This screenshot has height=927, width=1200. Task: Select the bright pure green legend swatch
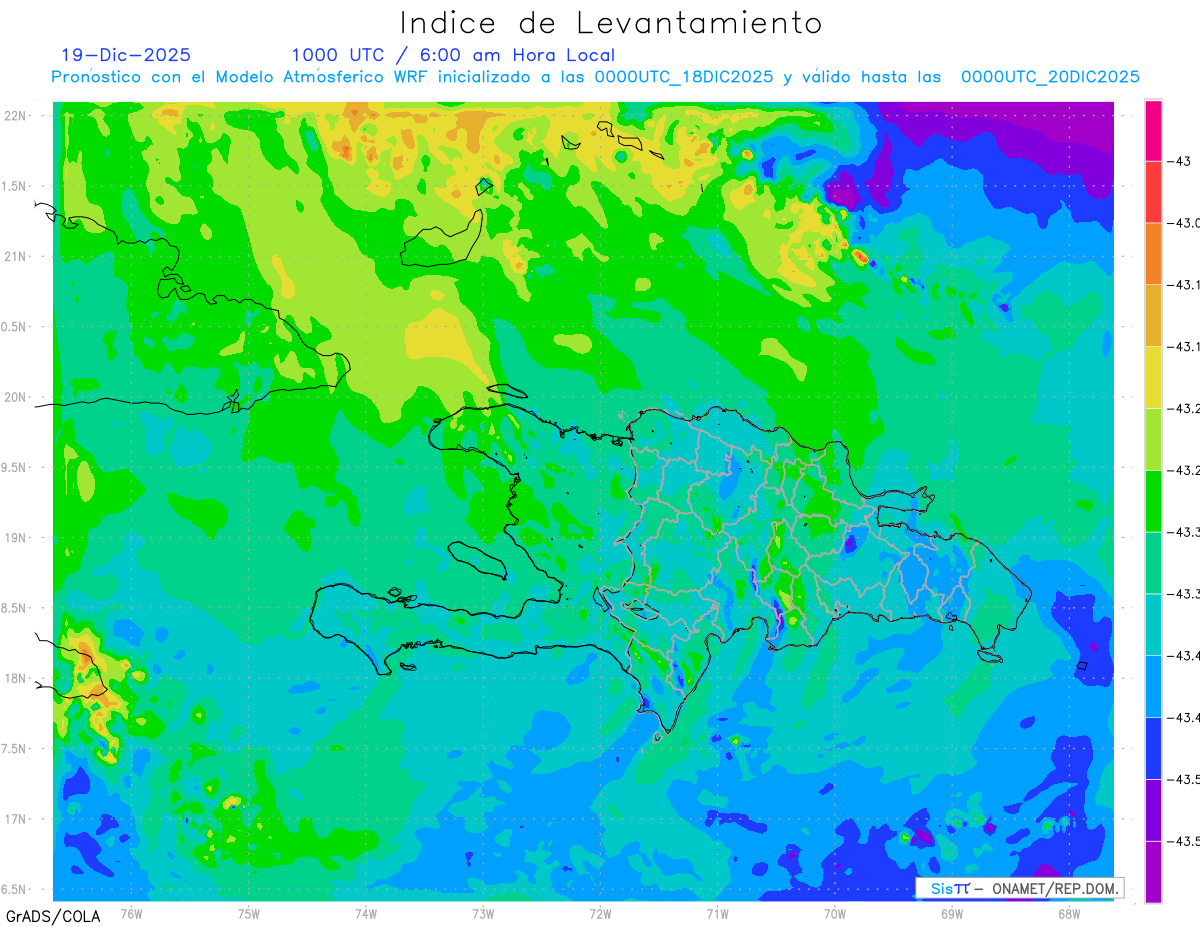point(1153,501)
